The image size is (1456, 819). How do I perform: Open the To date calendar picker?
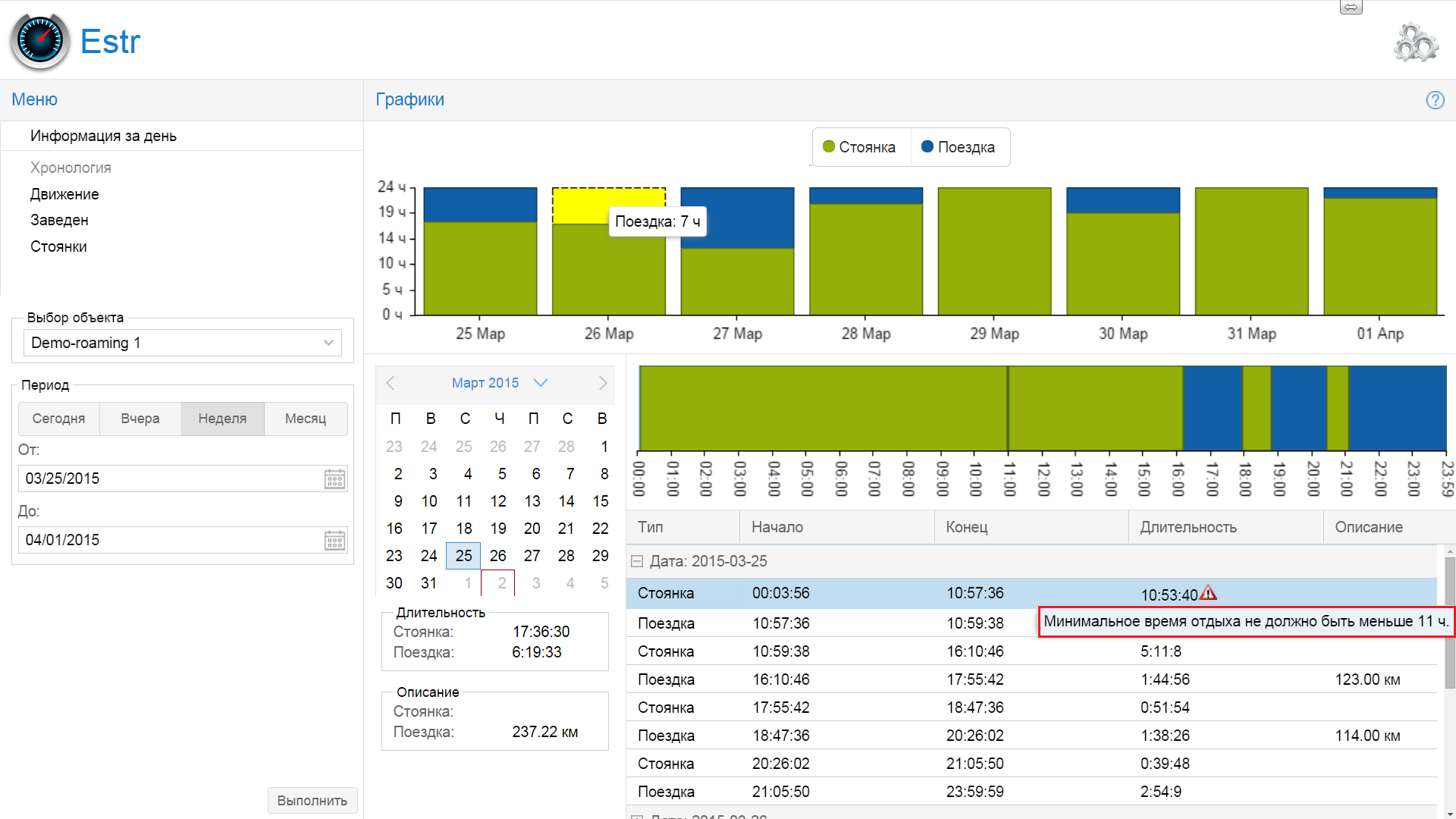[x=334, y=540]
